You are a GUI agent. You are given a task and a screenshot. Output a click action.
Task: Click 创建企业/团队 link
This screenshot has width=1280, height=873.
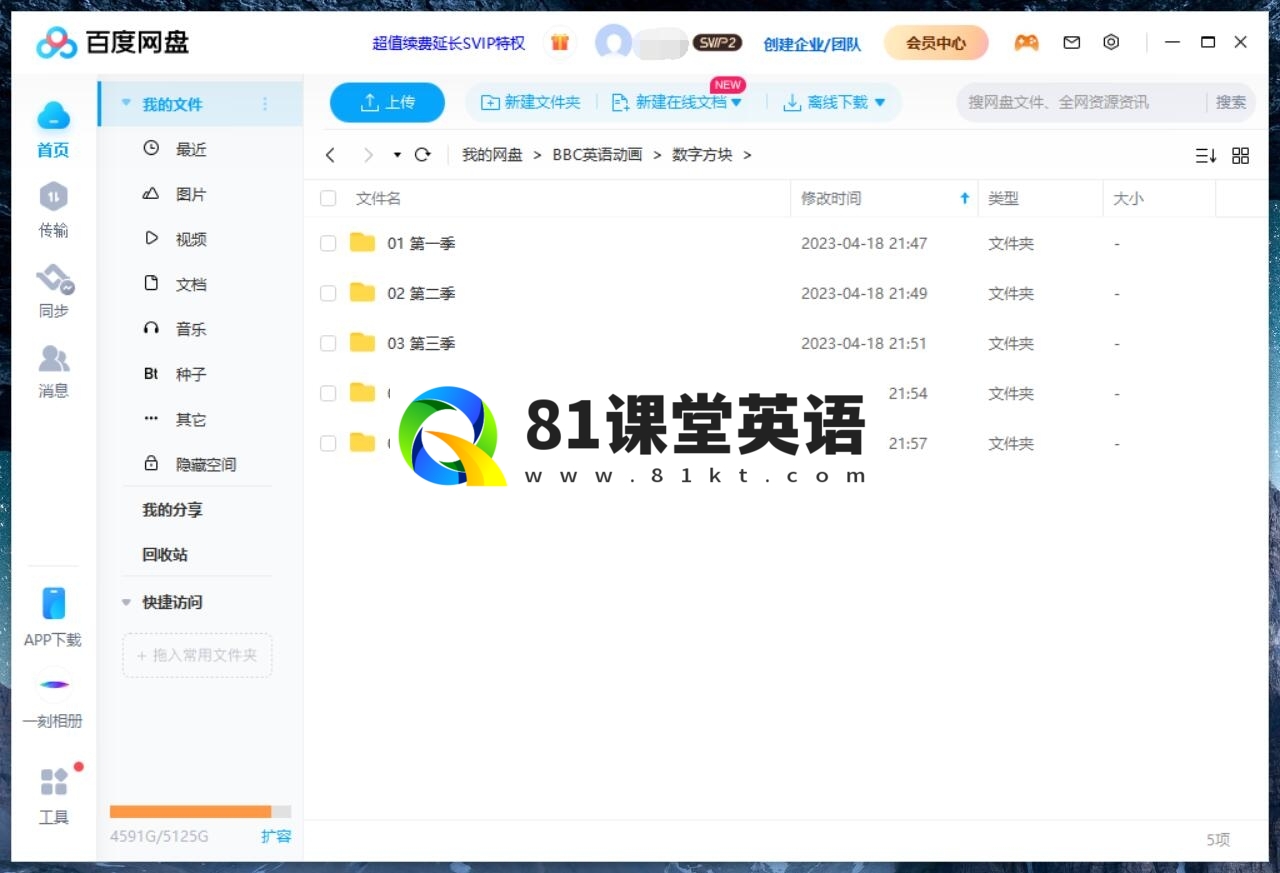pyautogui.click(x=812, y=44)
